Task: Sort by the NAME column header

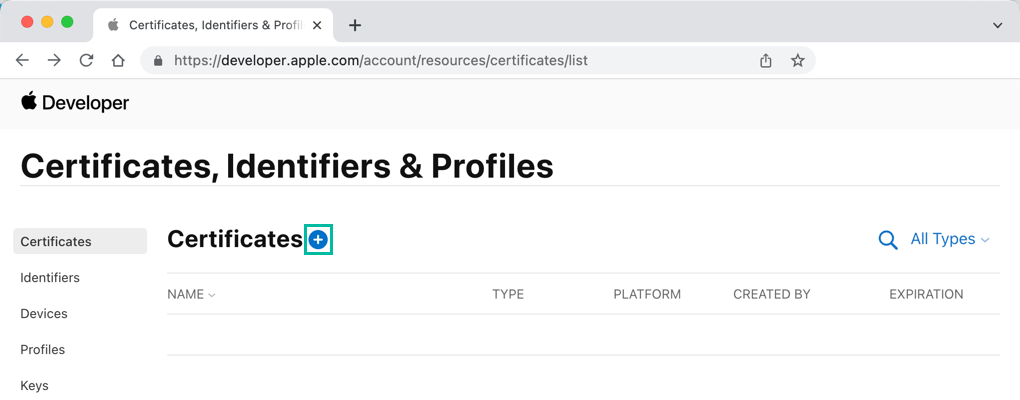Action: tap(191, 294)
